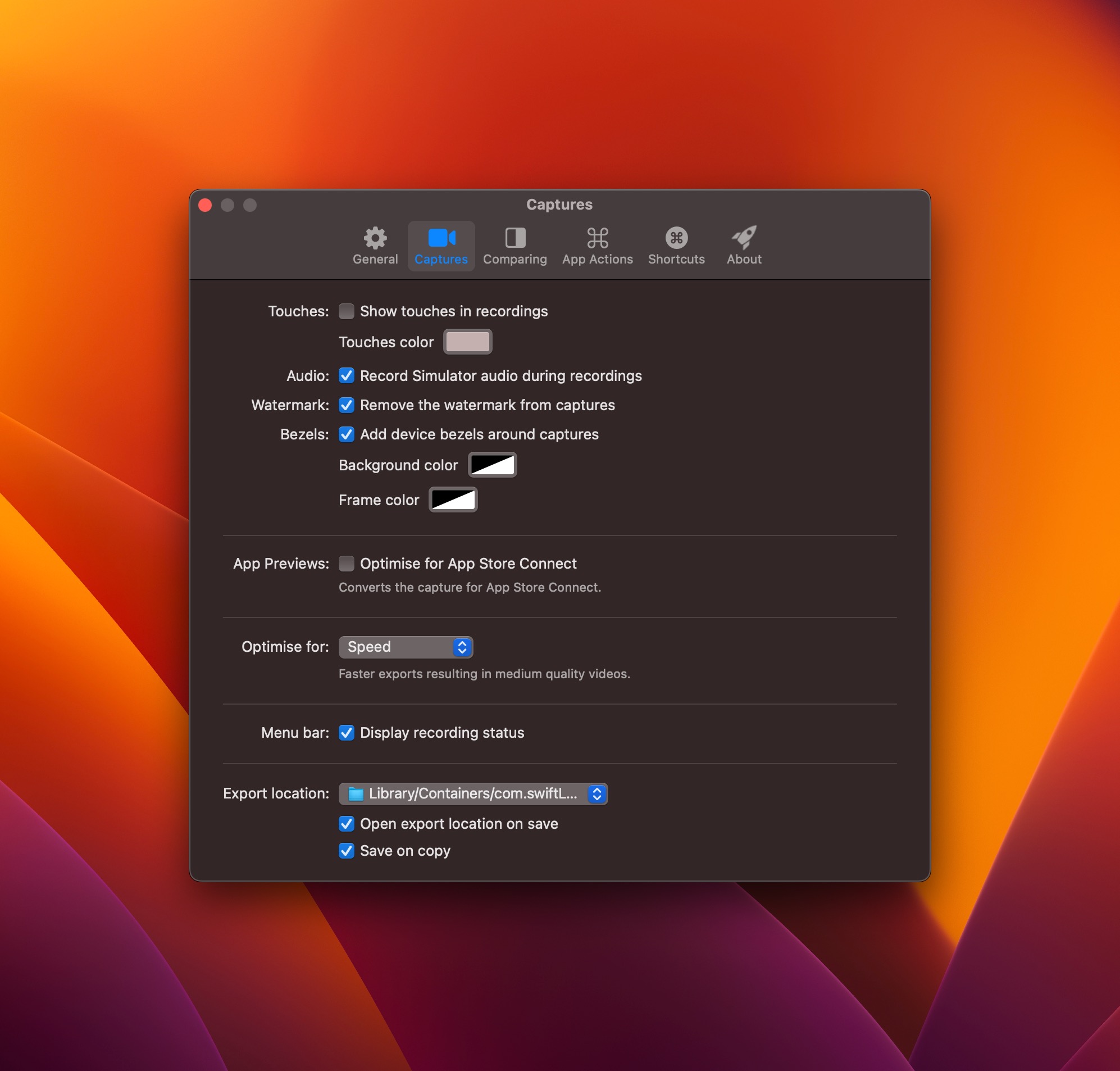1120x1071 pixels.
Task: Open the General settings tab icon
Action: (374, 239)
